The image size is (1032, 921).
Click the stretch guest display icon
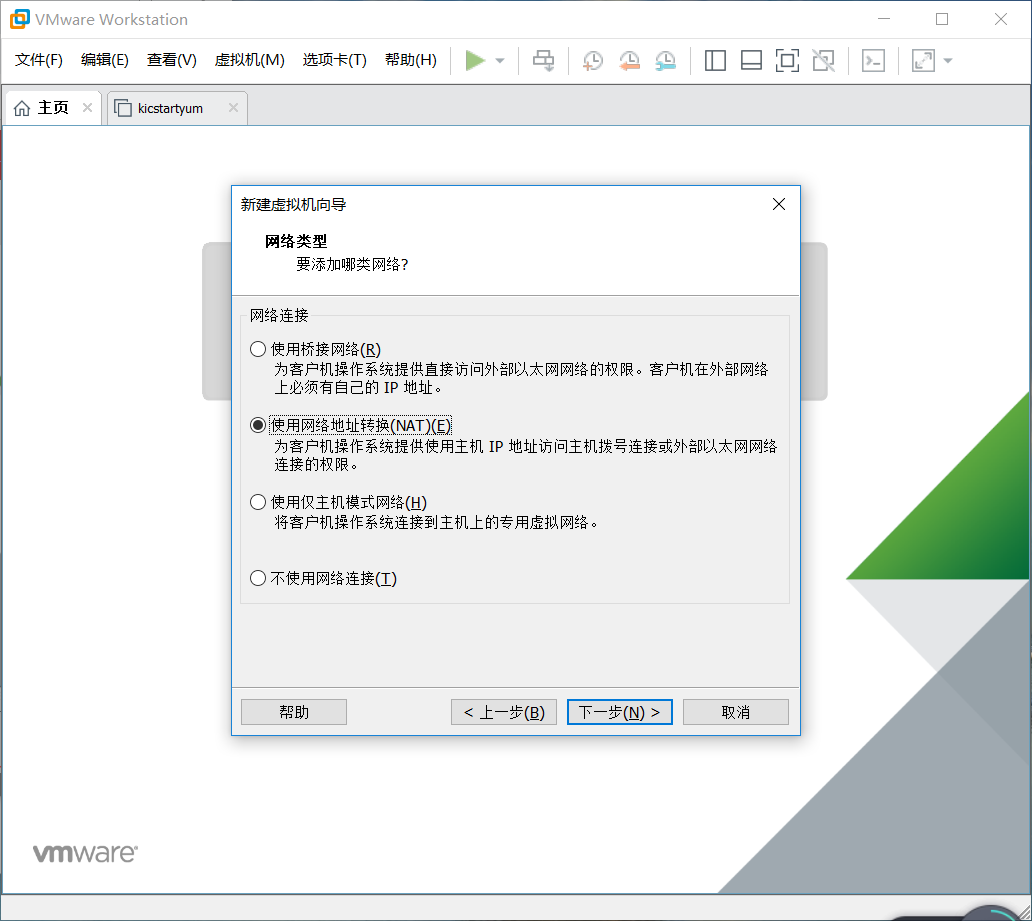pyautogui.click(x=923, y=61)
